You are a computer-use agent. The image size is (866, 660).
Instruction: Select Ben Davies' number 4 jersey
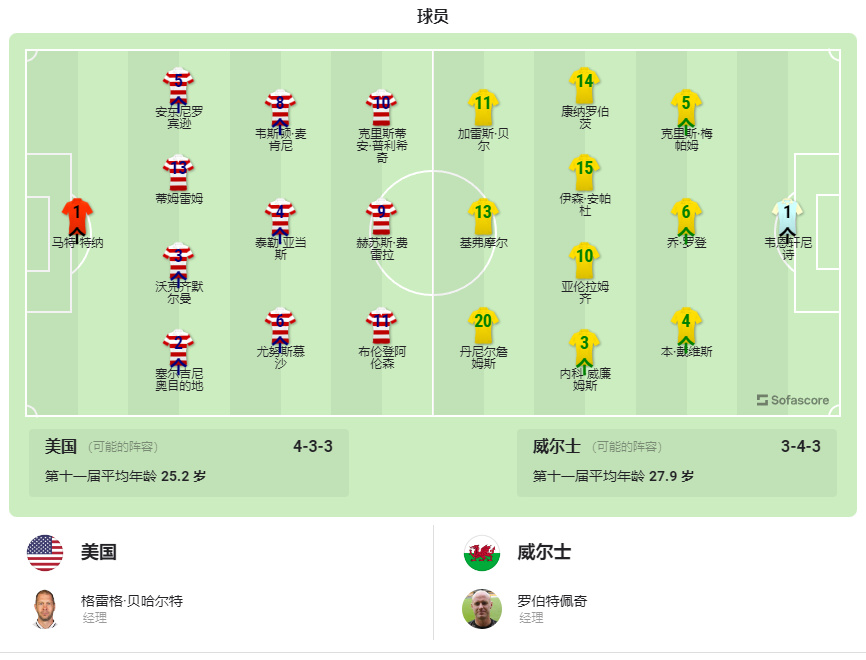[686, 324]
